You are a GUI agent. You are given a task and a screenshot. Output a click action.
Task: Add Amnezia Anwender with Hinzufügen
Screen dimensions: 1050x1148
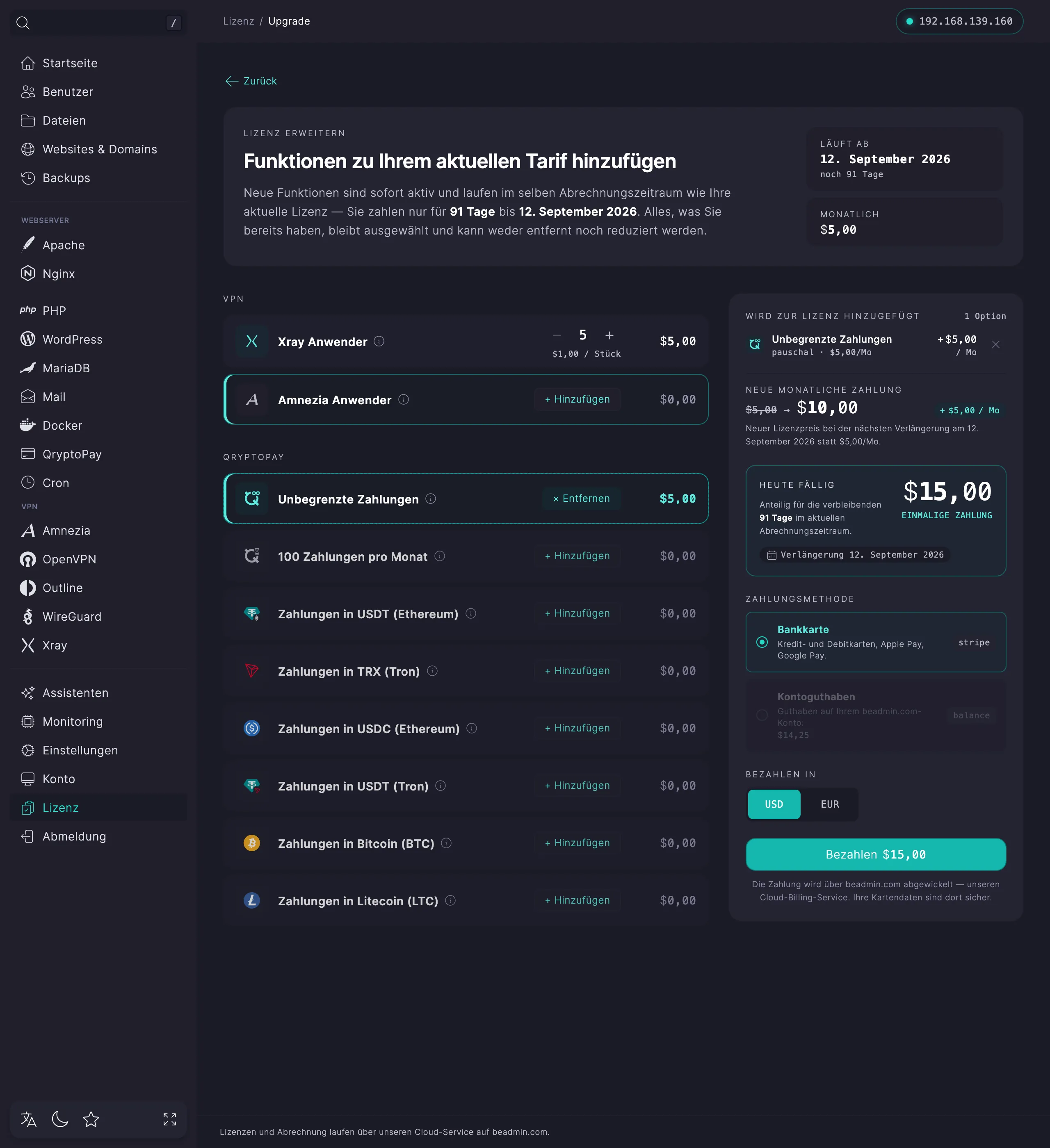point(577,399)
